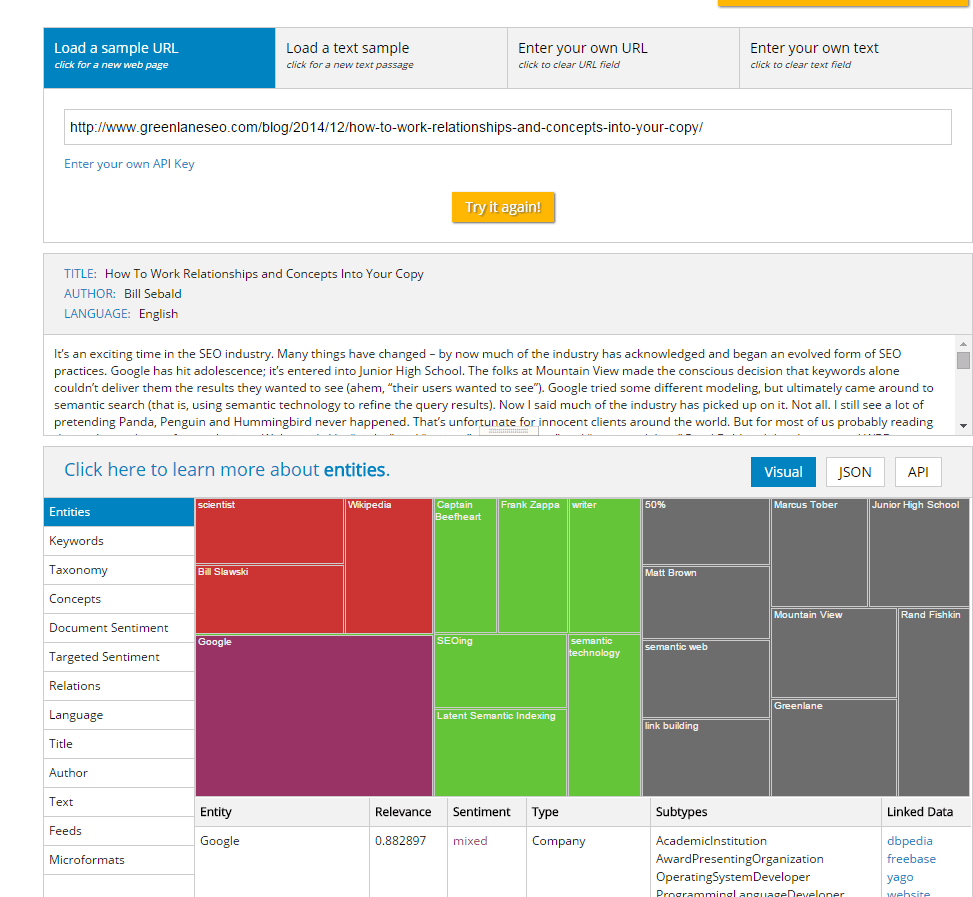
Task: Click the text box scroll-down arrow
Action: [x=964, y=425]
